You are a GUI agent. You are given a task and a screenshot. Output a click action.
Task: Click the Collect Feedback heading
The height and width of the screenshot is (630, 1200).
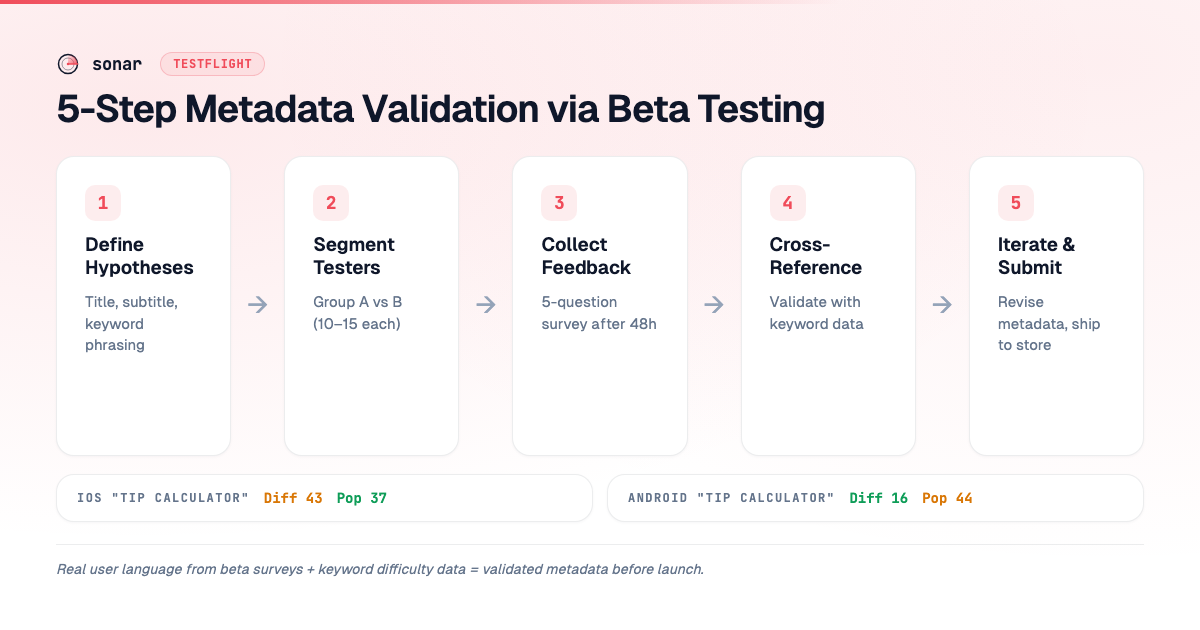pyautogui.click(x=586, y=256)
